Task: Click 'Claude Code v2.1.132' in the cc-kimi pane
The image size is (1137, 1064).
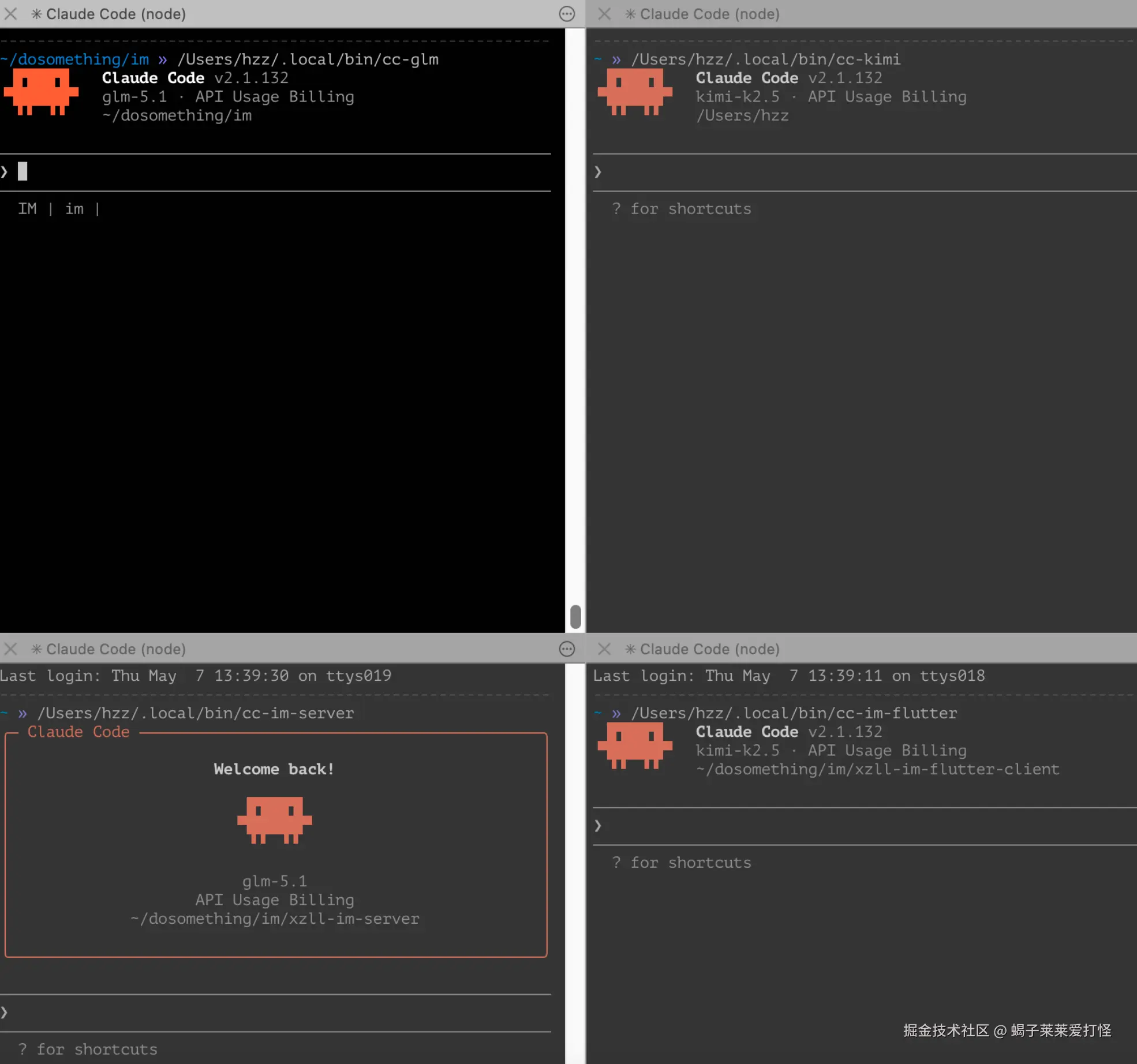Action: [789, 78]
